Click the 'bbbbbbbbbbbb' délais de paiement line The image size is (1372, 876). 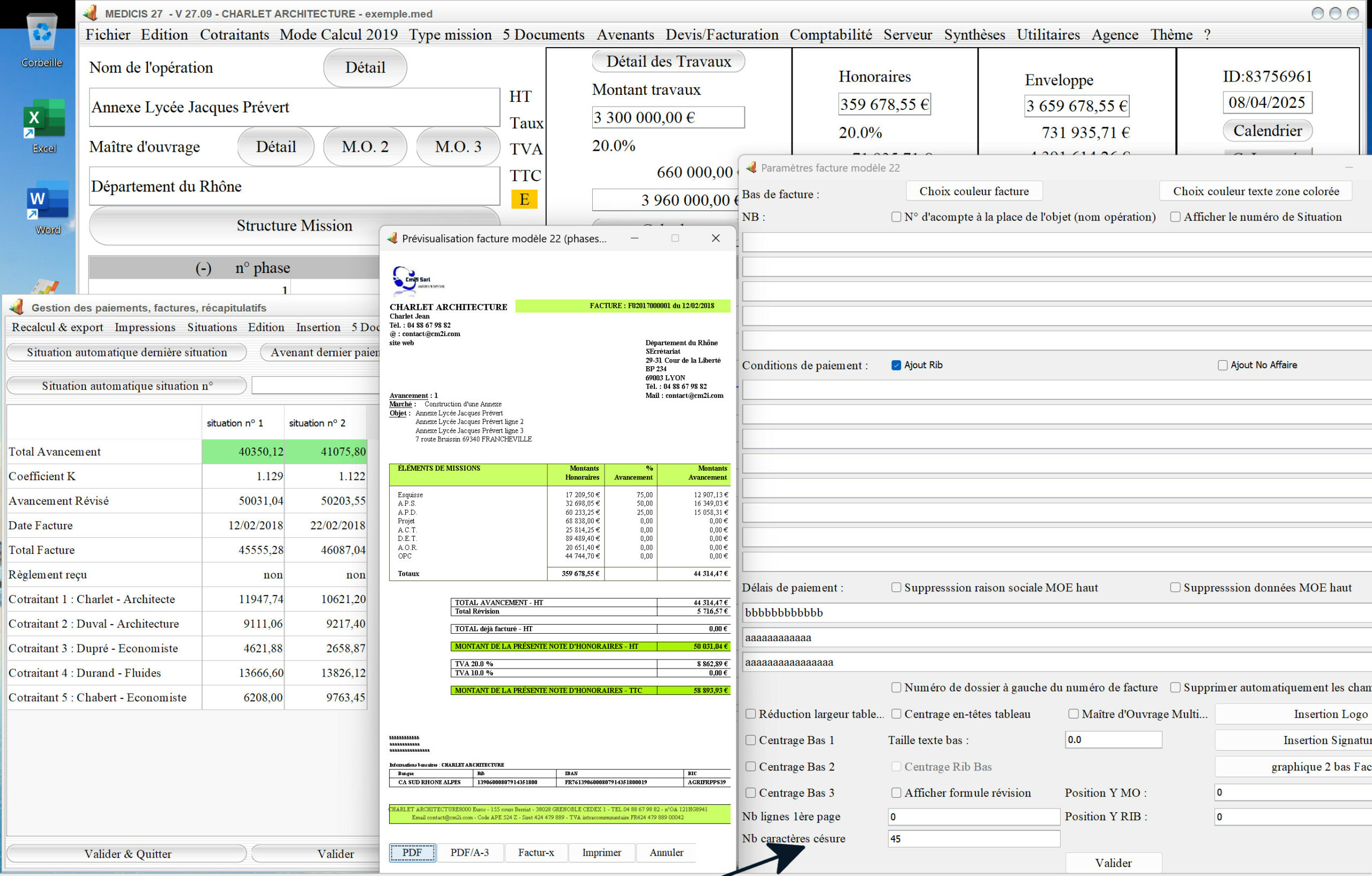tap(1057, 612)
